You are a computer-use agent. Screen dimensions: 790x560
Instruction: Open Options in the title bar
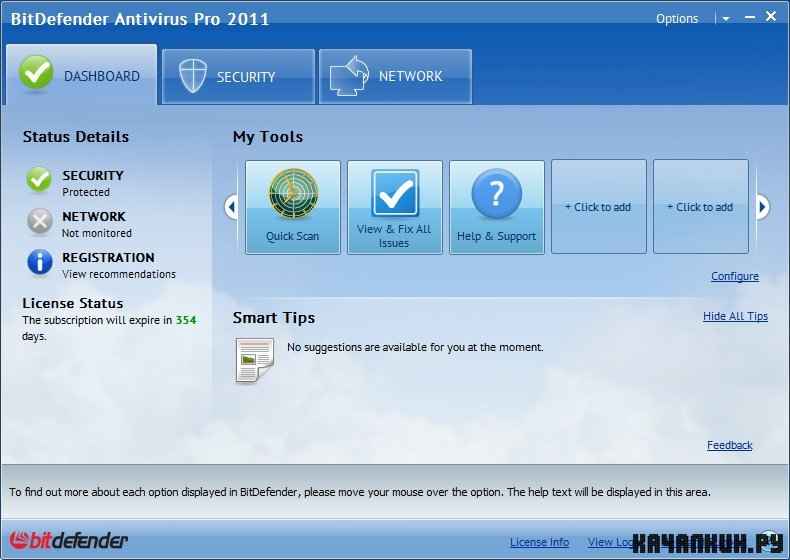pos(677,19)
